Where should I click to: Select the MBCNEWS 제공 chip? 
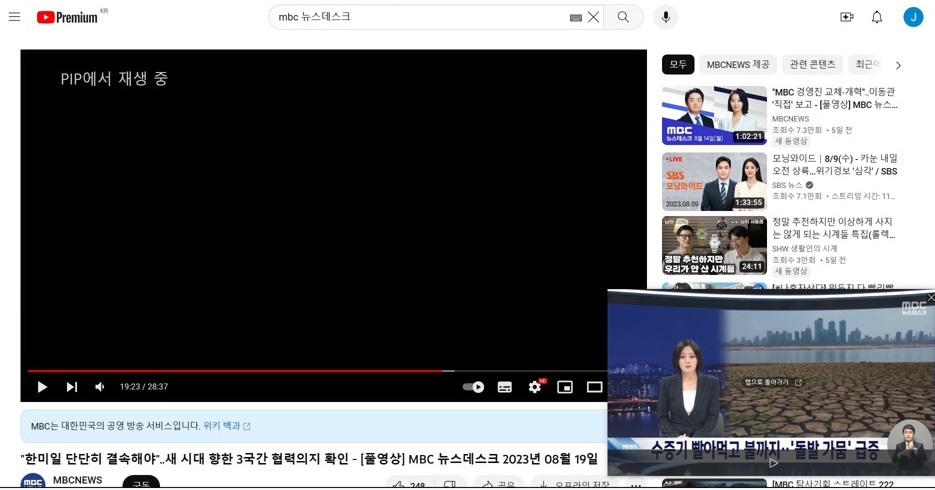pyautogui.click(x=738, y=64)
